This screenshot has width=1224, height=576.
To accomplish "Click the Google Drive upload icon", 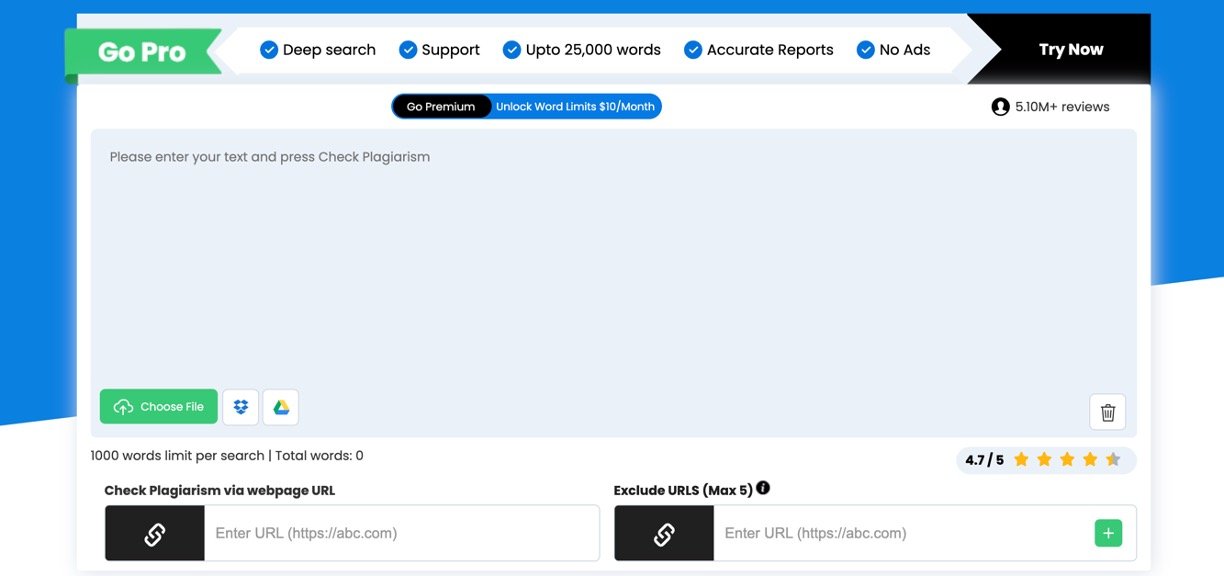I will [x=281, y=407].
